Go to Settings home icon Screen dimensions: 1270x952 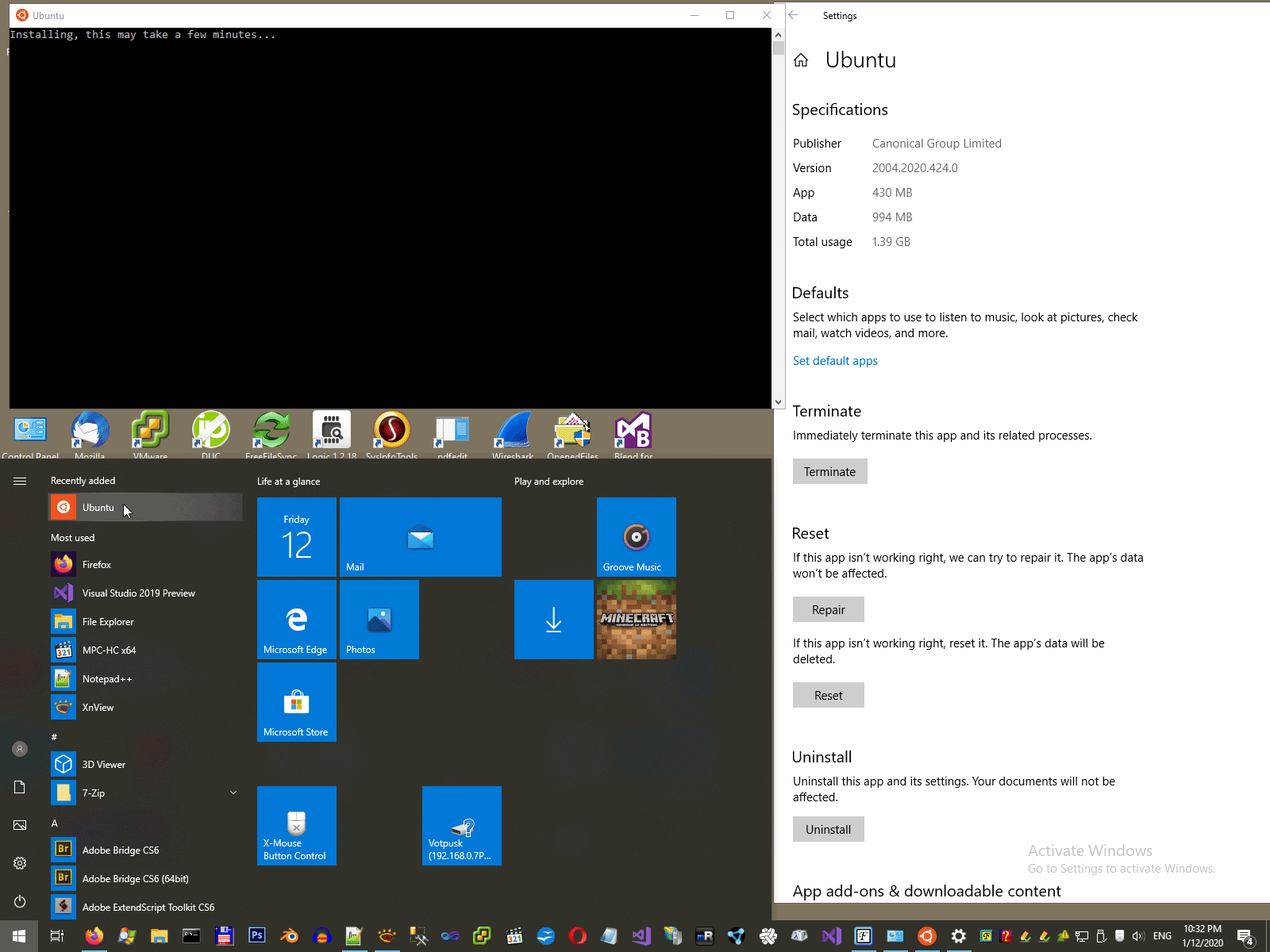[801, 60]
